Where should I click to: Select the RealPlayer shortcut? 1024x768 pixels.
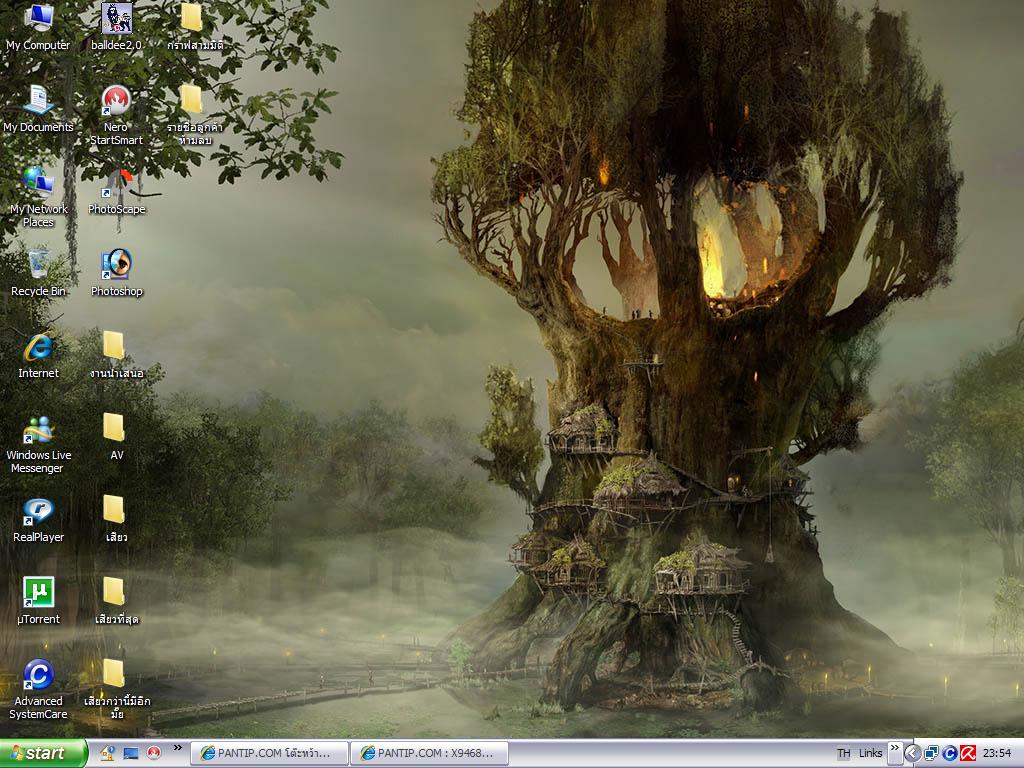tap(38, 520)
